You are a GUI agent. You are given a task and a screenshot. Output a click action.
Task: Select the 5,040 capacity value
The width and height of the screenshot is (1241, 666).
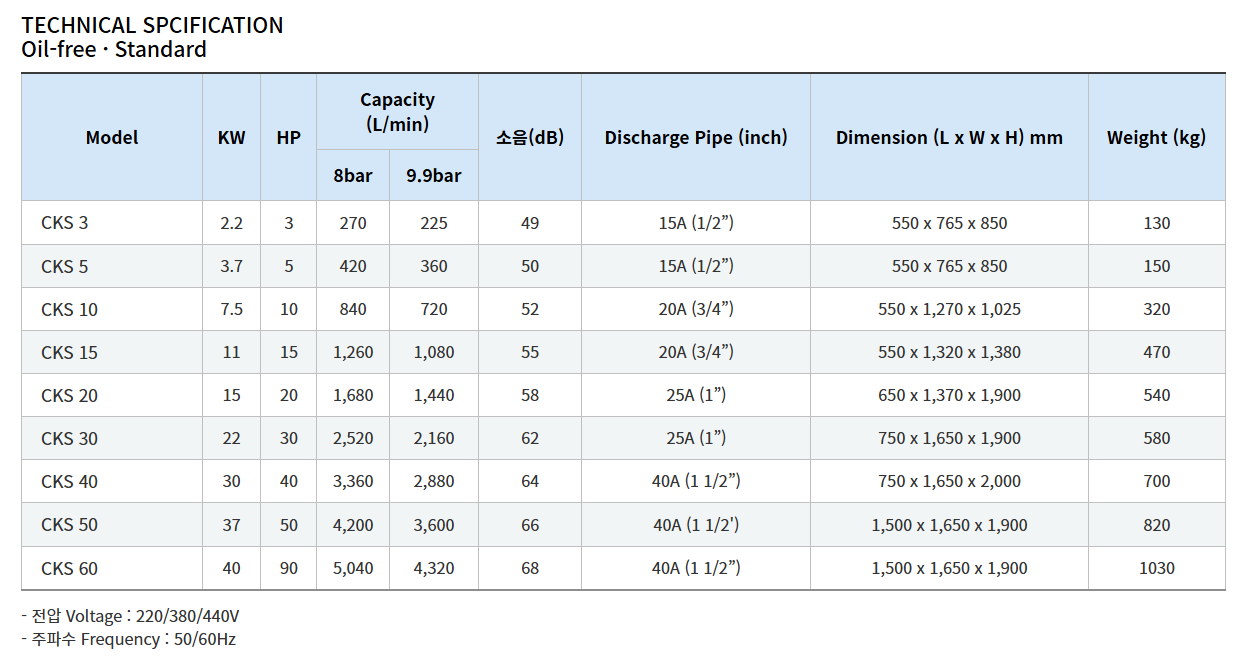click(353, 568)
